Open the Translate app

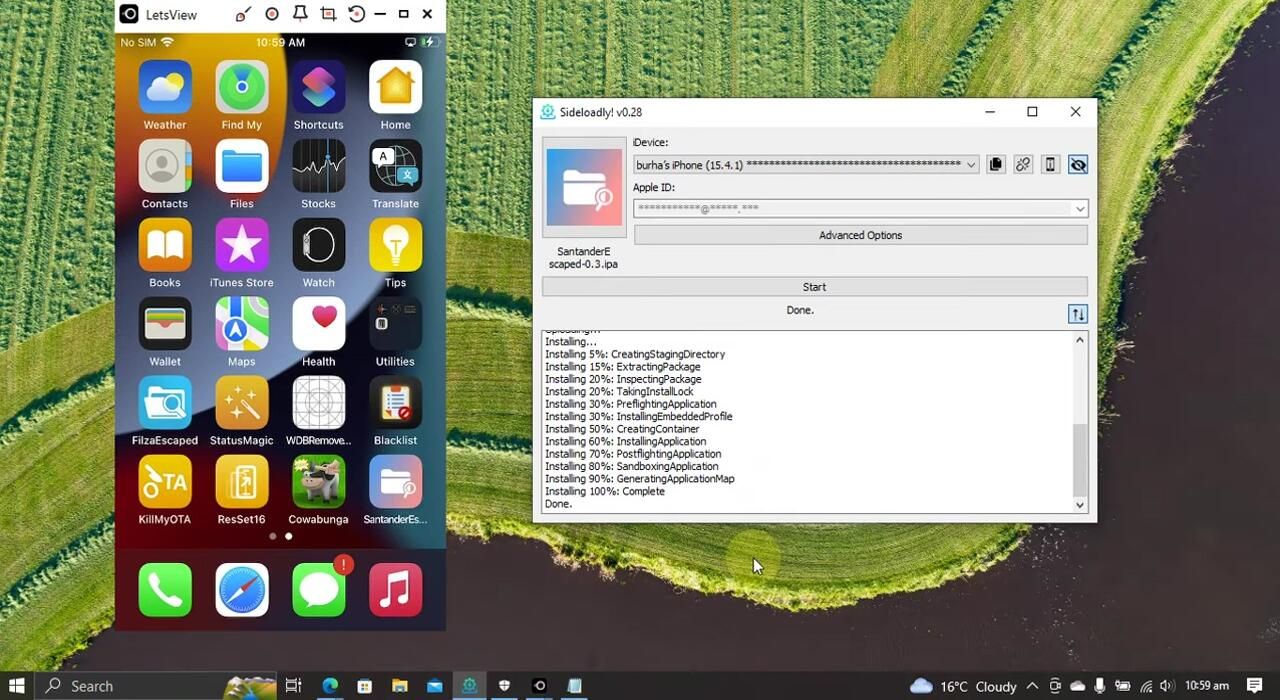click(395, 166)
